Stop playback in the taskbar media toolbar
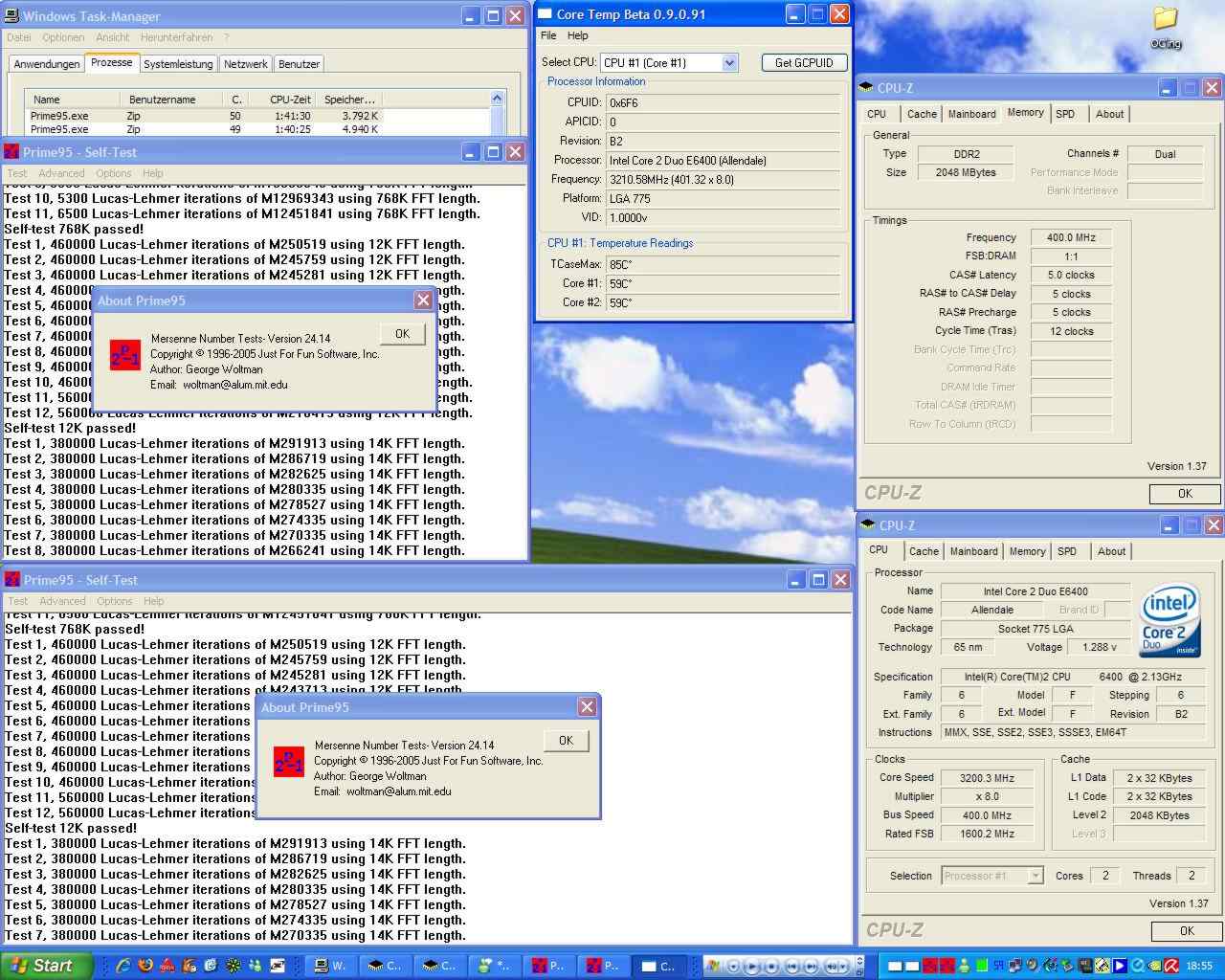 (772, 967)
